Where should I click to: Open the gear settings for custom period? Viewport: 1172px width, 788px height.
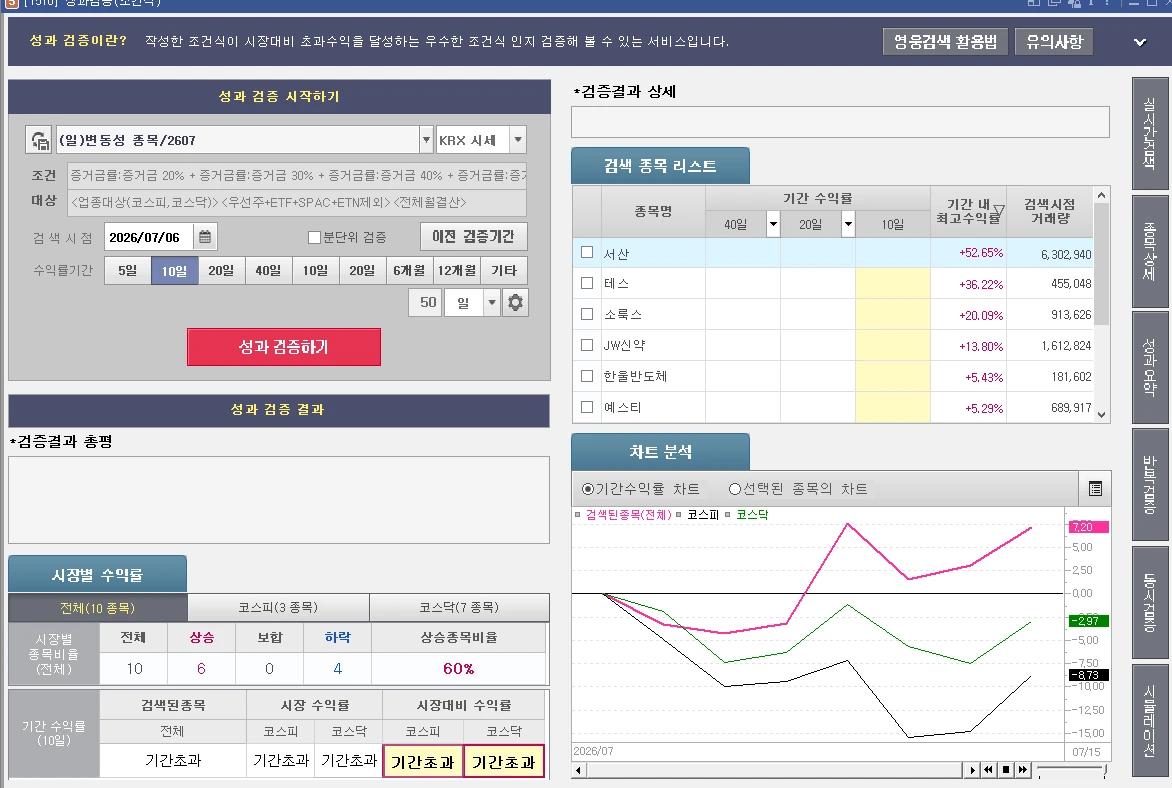click(x=515, y=303)
